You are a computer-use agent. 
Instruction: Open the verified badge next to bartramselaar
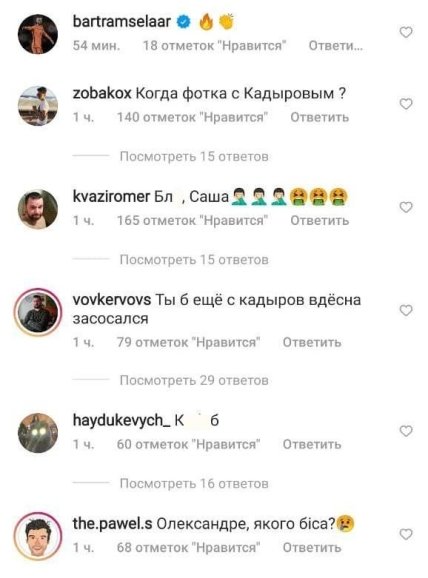pyautogui.click(x=184, y=22)
